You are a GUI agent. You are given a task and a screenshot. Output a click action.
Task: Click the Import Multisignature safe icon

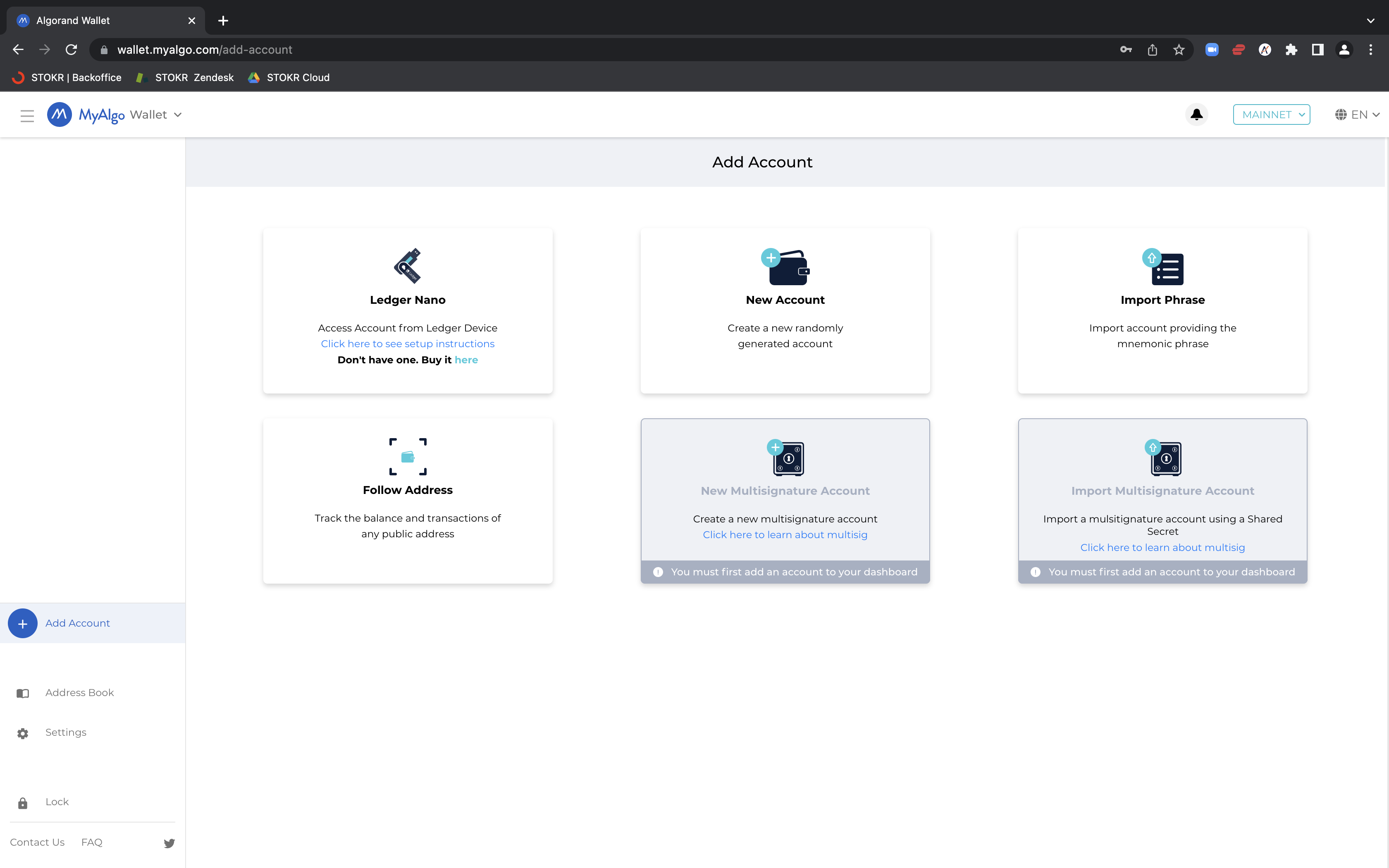(x=1163, y=458)
